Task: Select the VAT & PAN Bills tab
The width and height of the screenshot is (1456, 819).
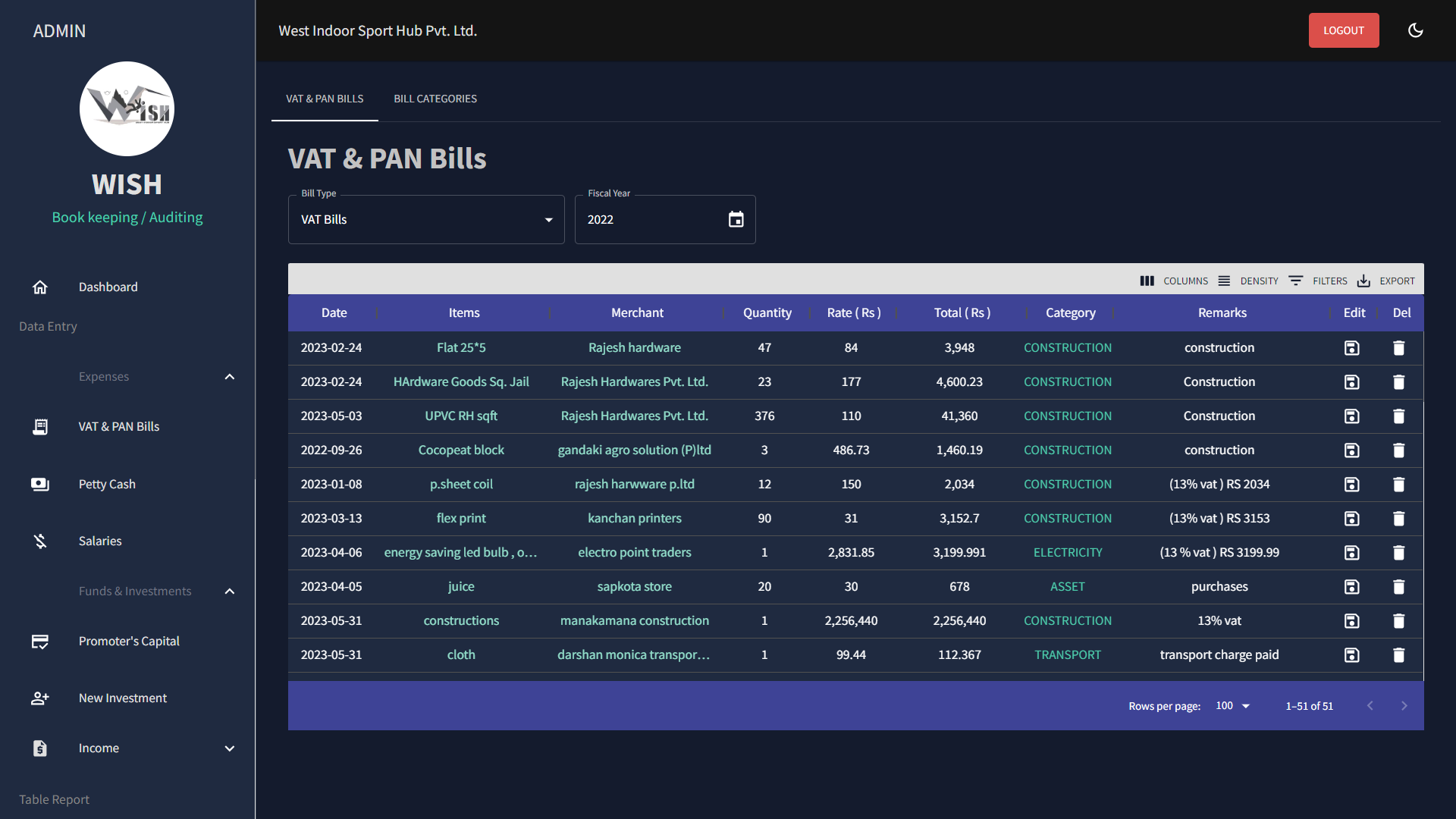Action: (x=325, y=99)
